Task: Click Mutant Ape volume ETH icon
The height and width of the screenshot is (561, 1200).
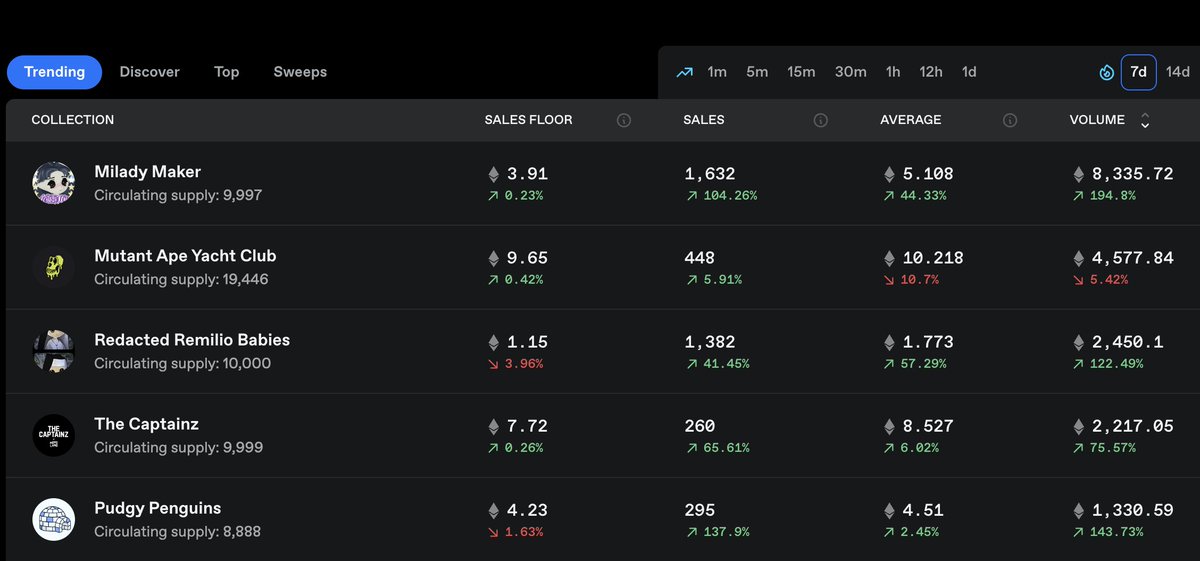Action: (1078, 258)
